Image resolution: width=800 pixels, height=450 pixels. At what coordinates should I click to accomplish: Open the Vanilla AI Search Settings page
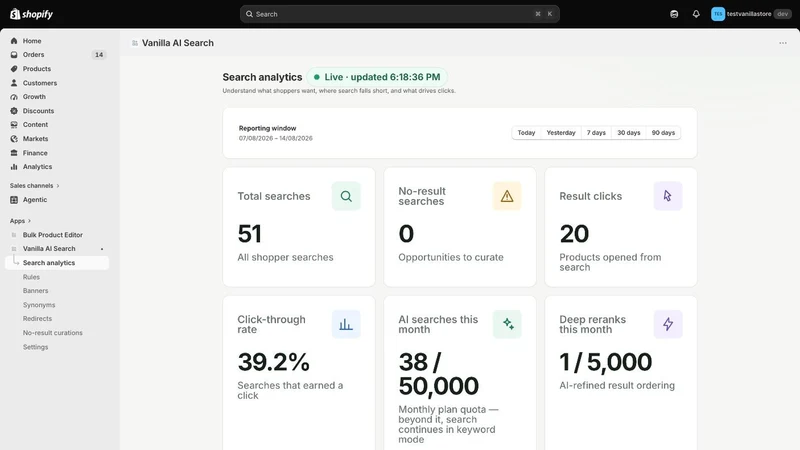coord(35,347)
